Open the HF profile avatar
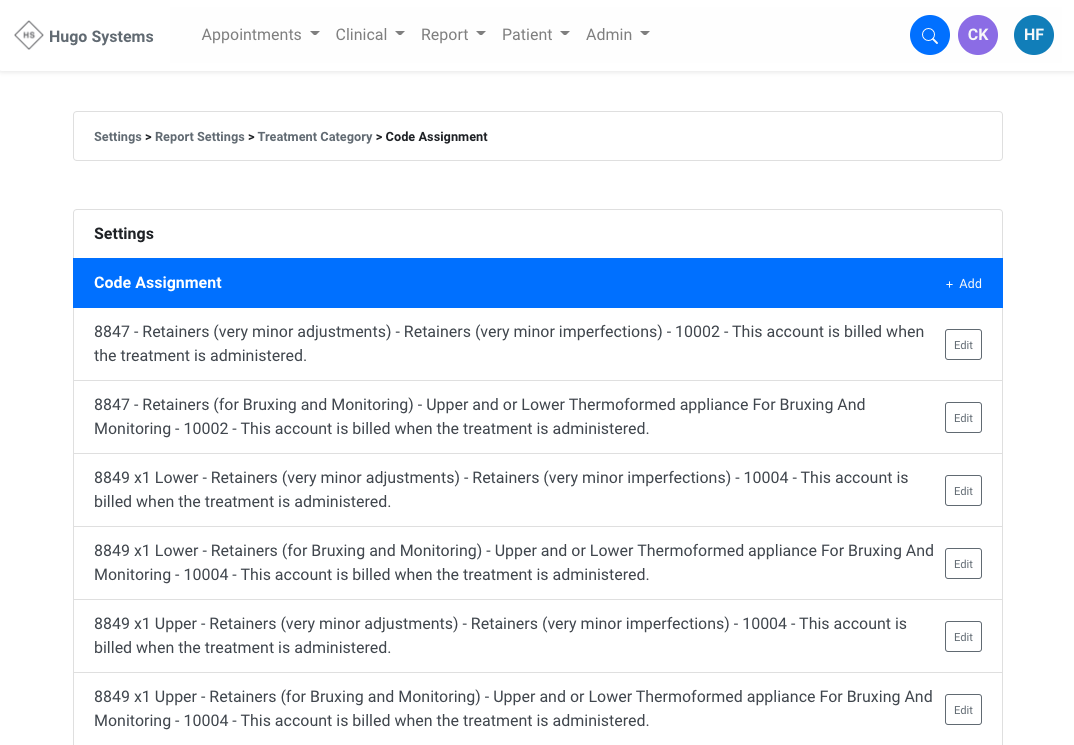 click(1033, 35)
